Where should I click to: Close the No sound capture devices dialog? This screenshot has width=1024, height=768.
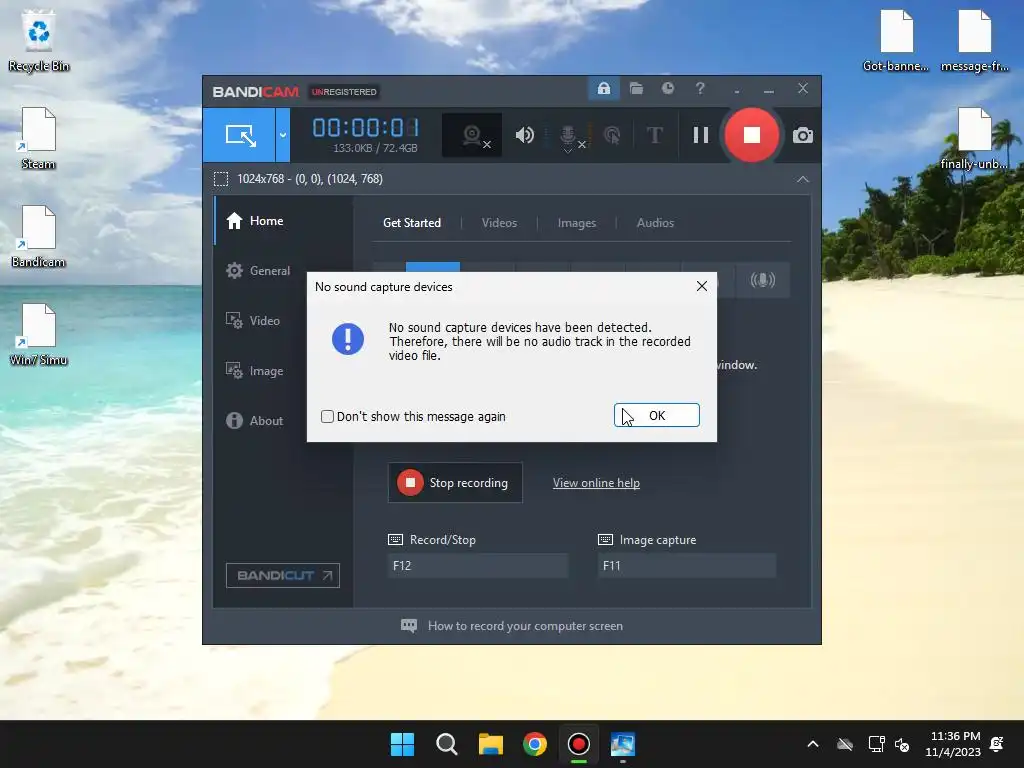701,286
